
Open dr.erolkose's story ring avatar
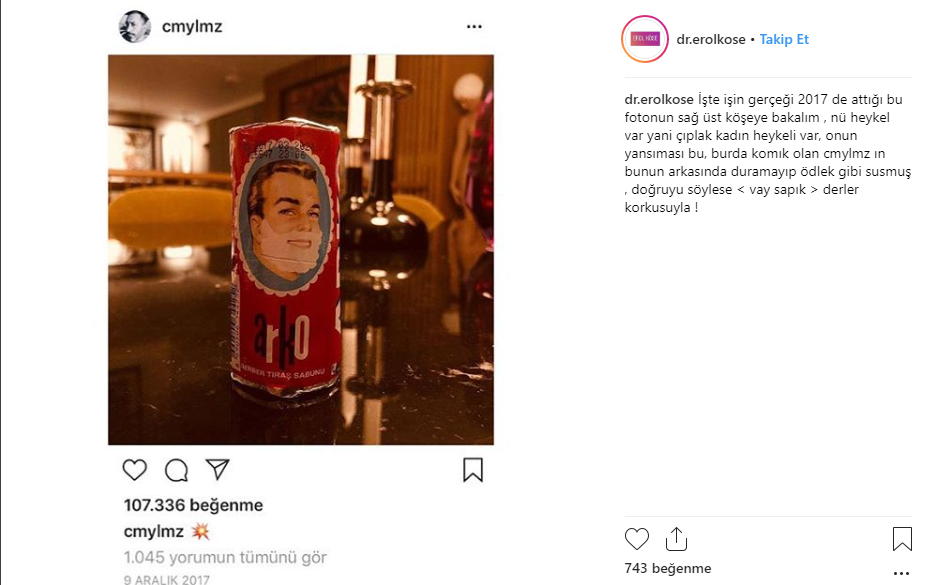coord(644,40)
